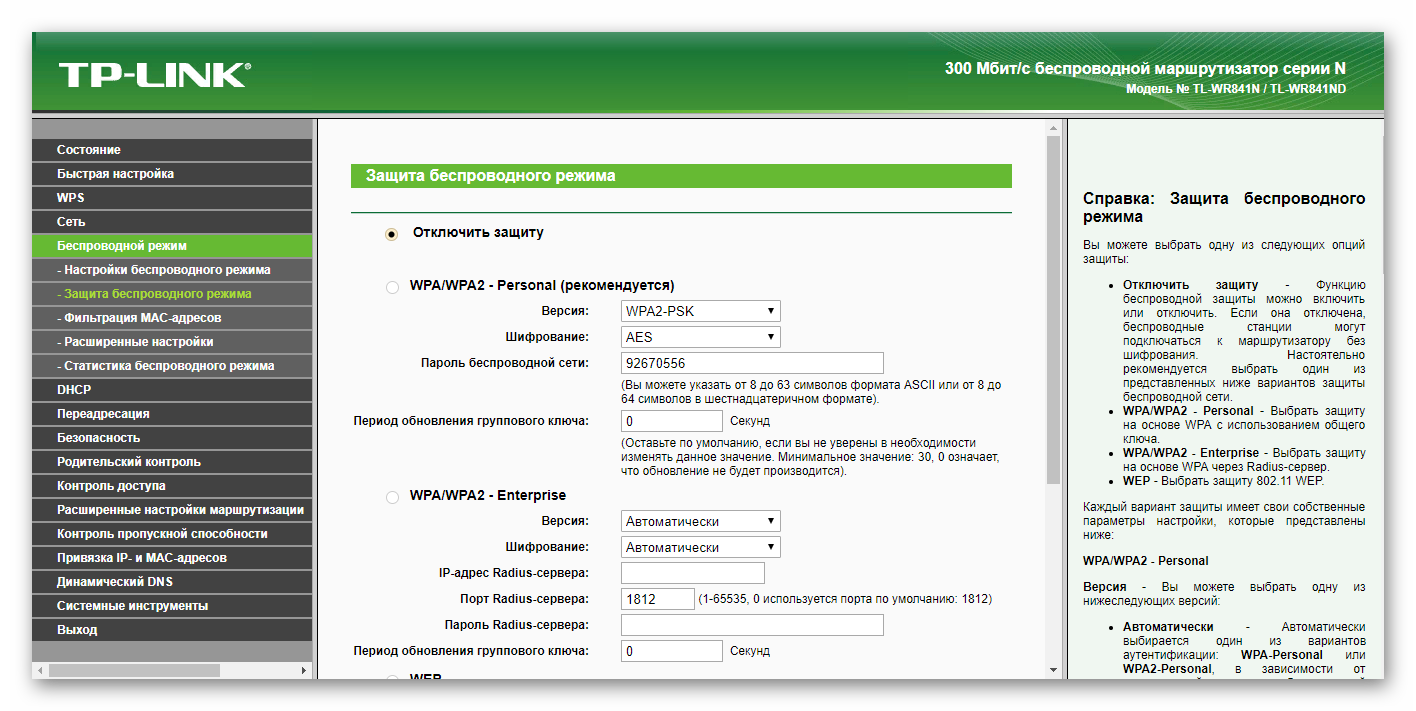Open the DHCP sidebar section

(74, 390)
